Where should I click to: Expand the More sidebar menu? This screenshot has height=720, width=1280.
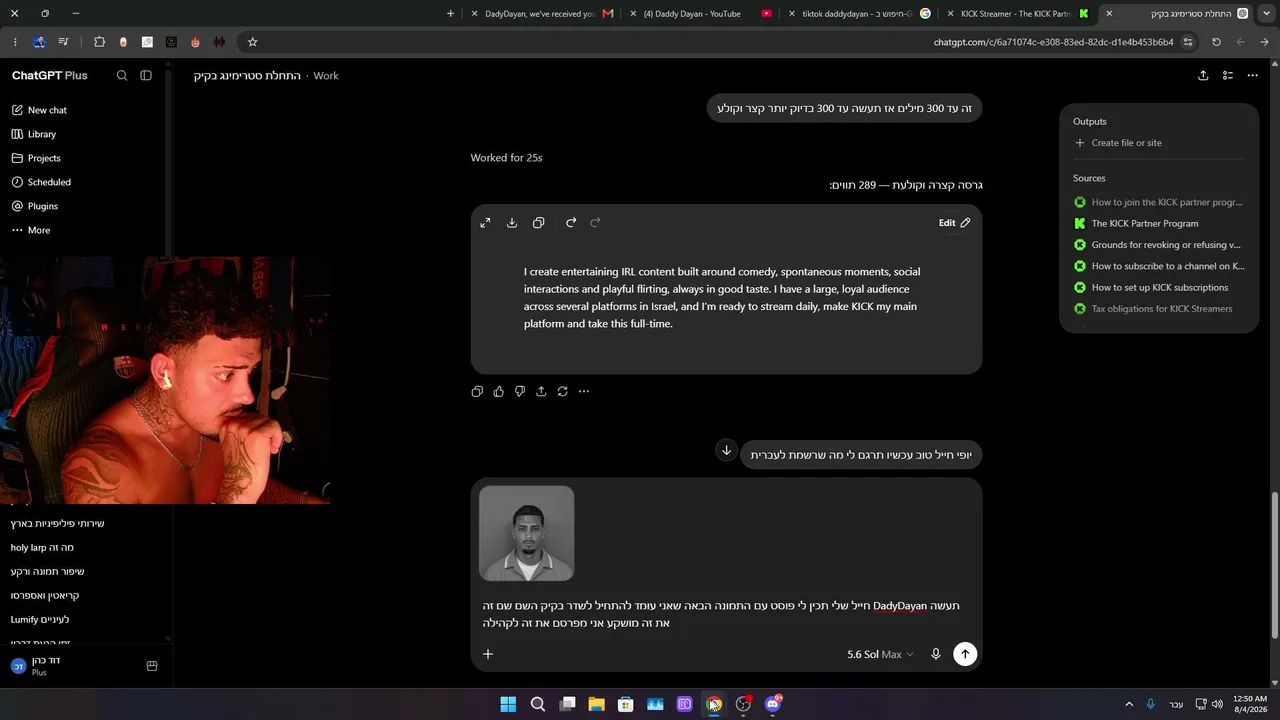click(31, 230)
